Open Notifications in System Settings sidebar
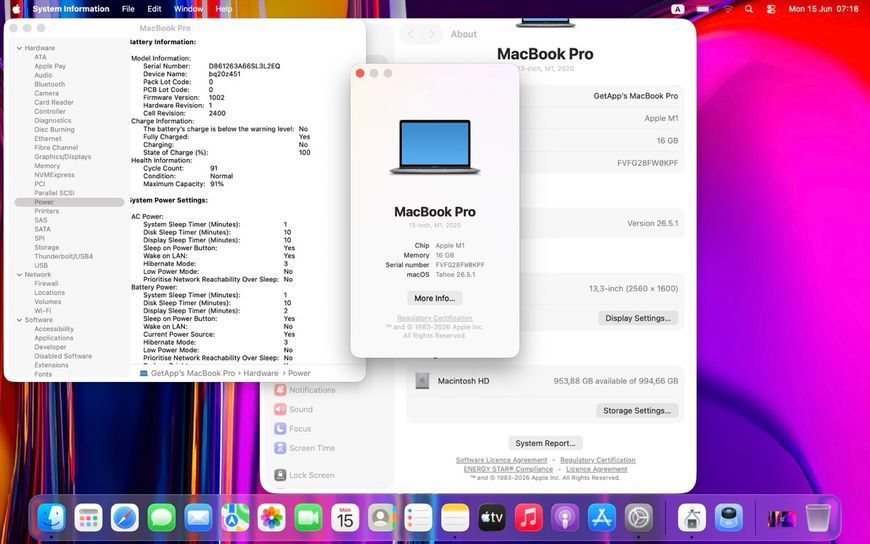The height and width of the screenshot is (544, 870). point(305,390)
